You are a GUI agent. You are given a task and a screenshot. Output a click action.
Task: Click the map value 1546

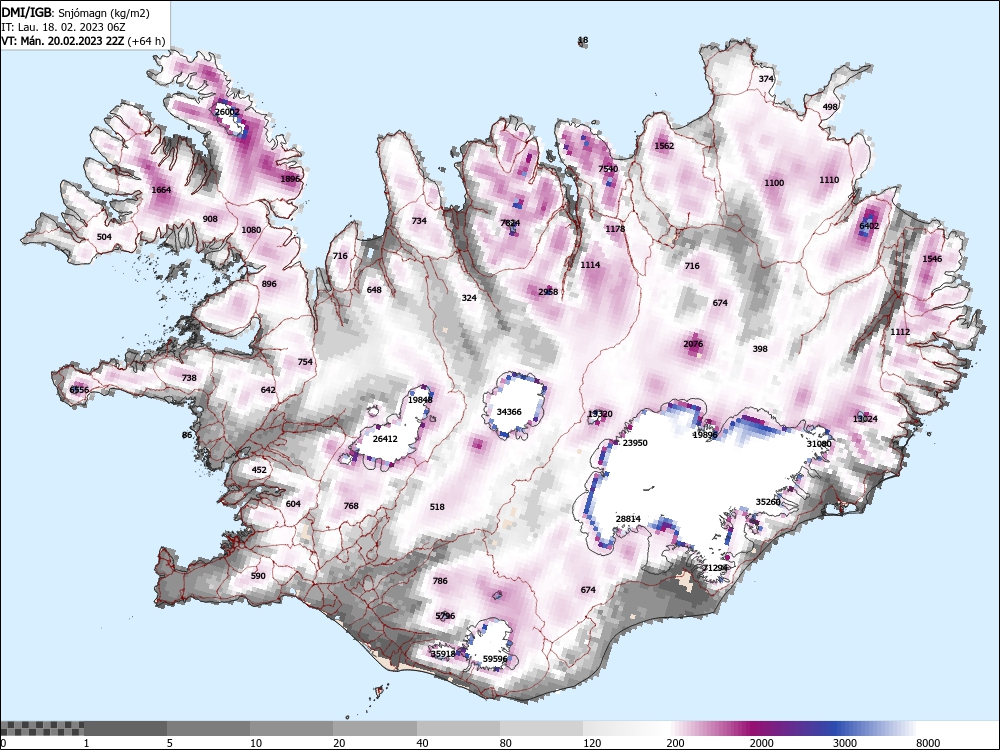pyautogui.click(x=932, y=259)
